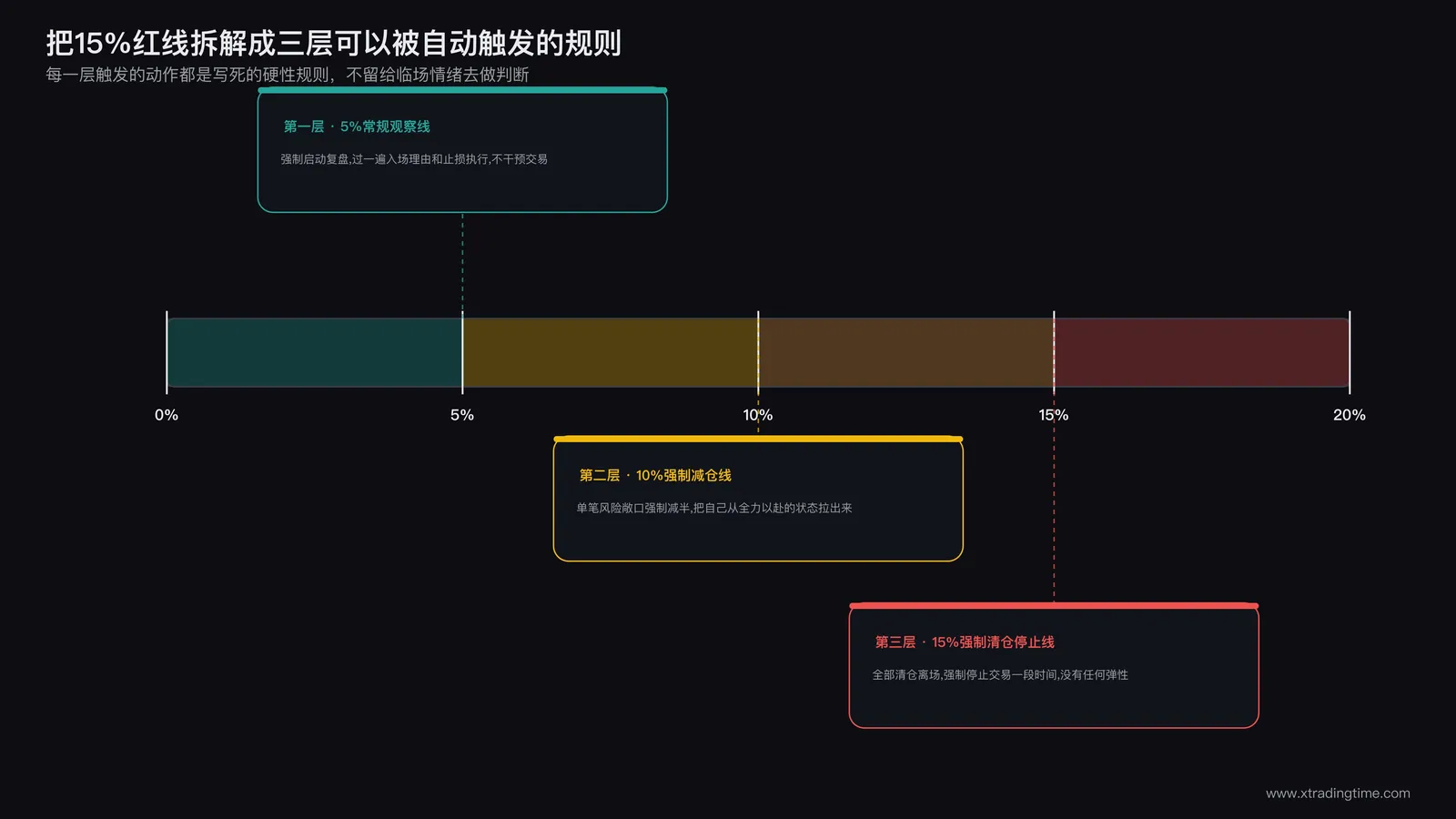Click the 5% axis label
Viewport: 1456px width, 819px height.
pos(462,415)
